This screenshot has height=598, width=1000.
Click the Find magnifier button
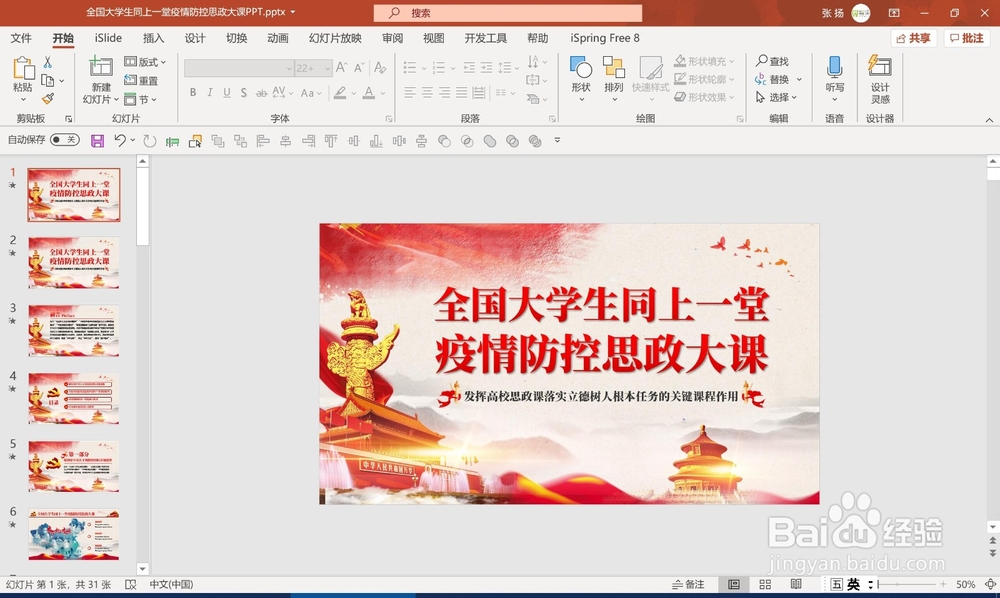tap(772, 61)
